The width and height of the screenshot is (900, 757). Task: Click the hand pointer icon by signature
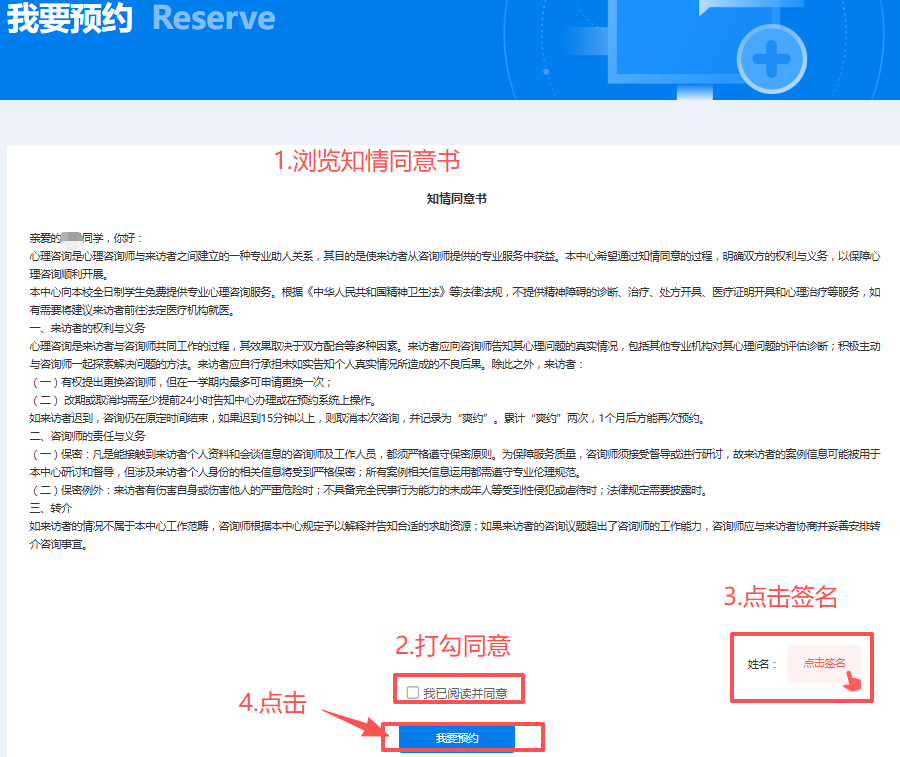(x=852, y=681)
